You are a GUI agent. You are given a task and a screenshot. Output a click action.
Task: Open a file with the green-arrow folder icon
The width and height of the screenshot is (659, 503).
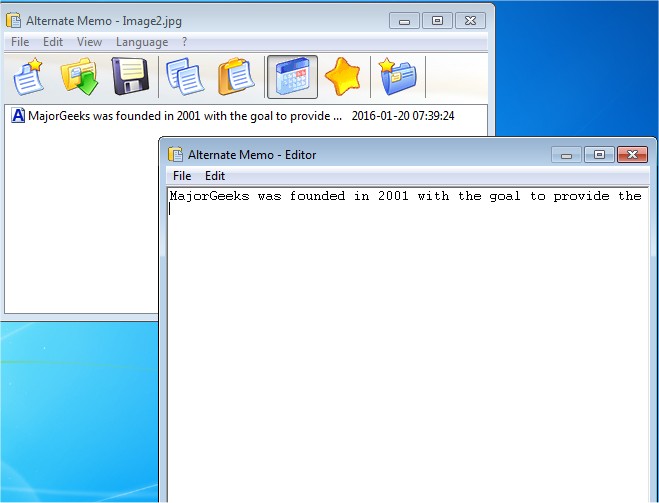tap(78, 76)
